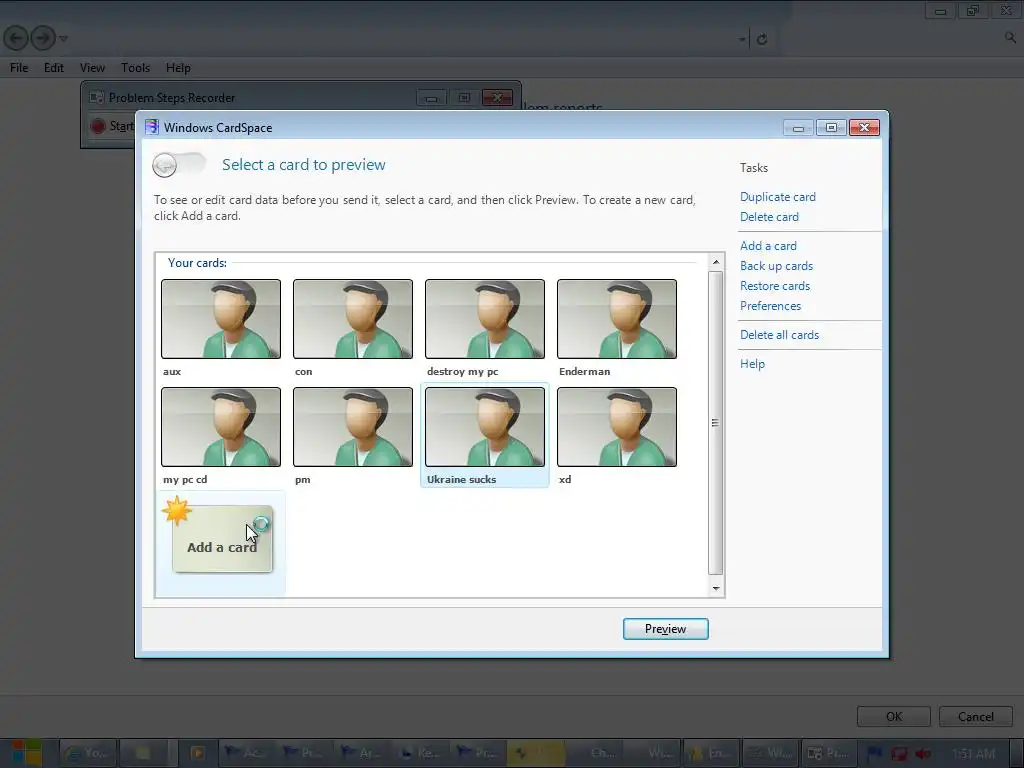1024x768 pixels.
Task: Minimize the Windows CardSpace window
Action: pyautogui.click(x=798, y=128)
